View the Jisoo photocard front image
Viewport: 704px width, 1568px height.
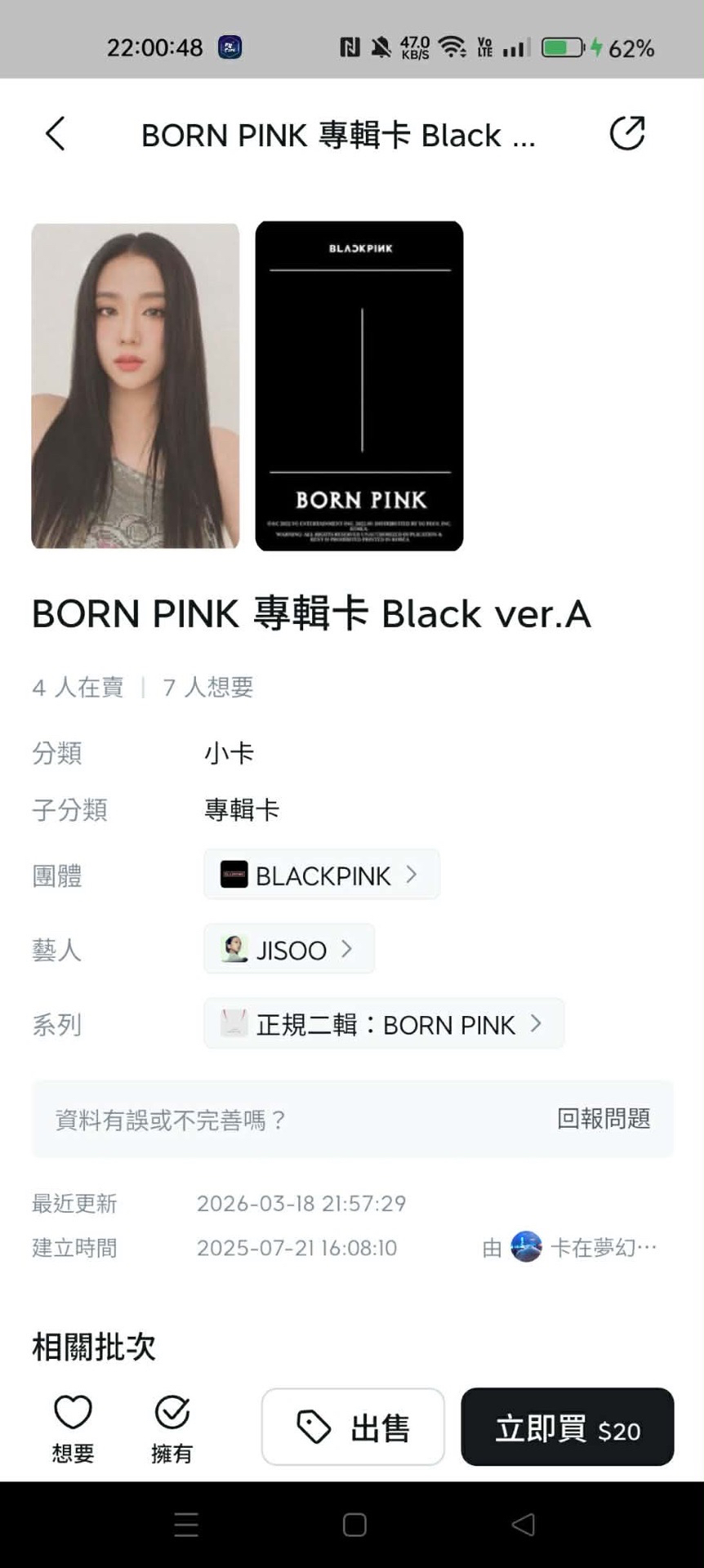(136, 385)
